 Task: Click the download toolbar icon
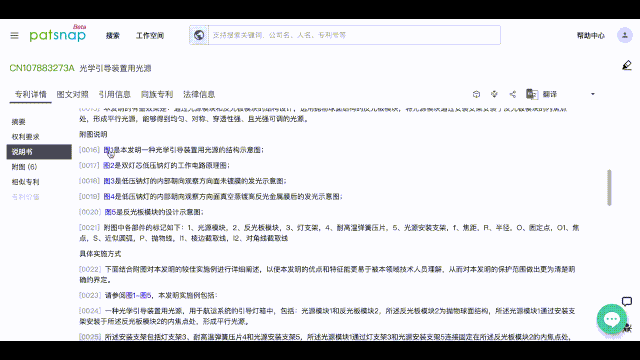coord(494,94)
